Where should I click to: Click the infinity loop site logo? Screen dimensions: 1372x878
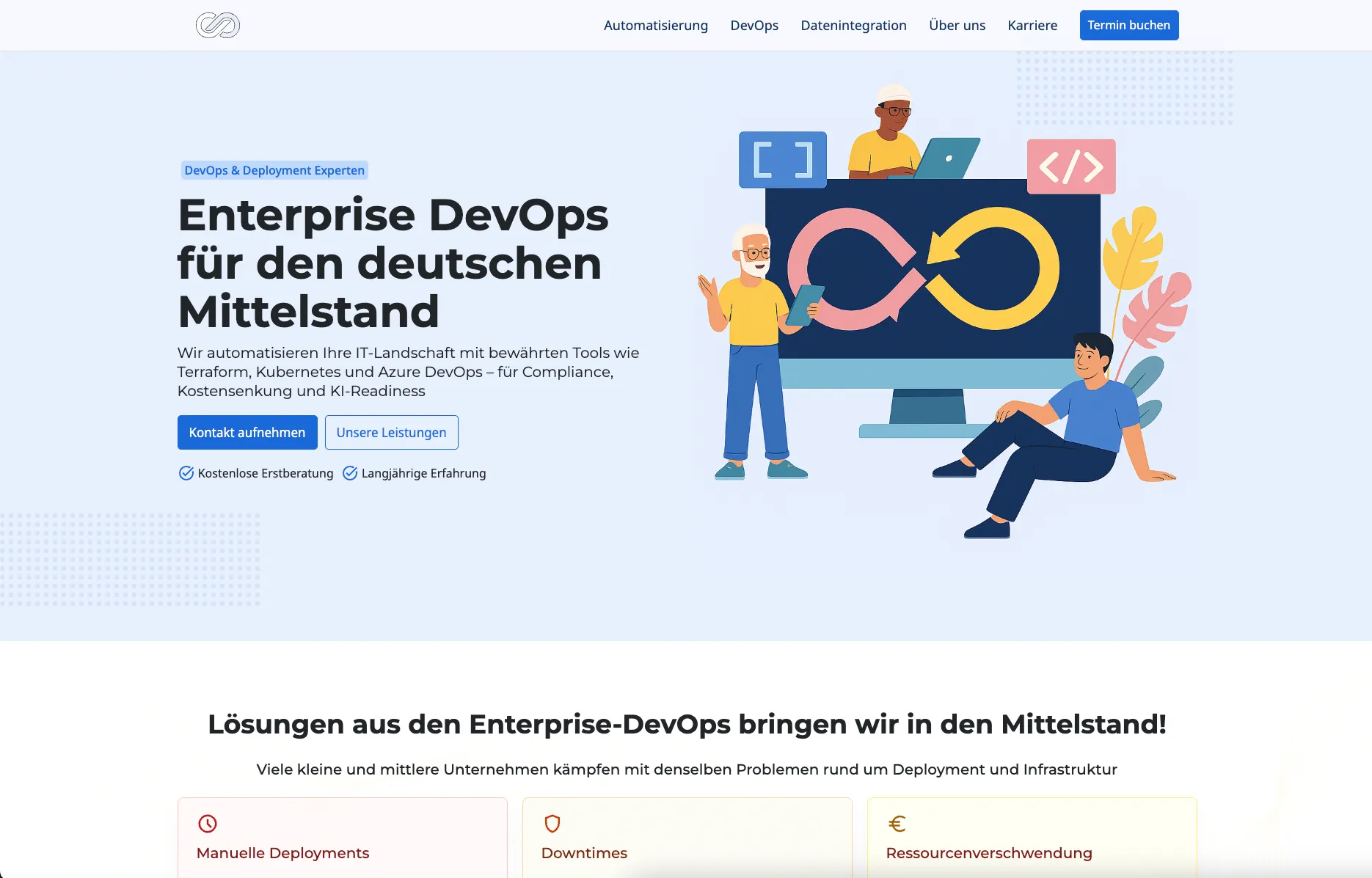[x=217, y=26]
